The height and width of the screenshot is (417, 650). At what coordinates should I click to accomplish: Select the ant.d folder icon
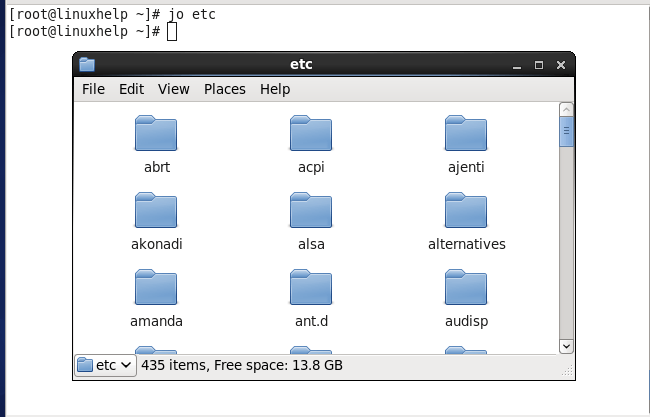tap(311, 287)
